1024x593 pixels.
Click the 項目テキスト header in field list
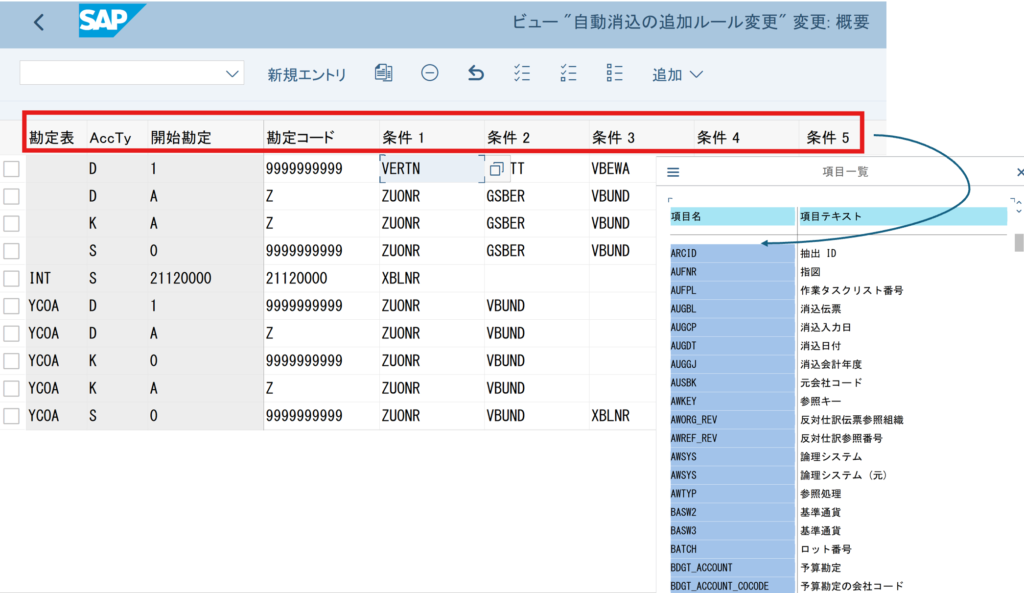[903, 216]
